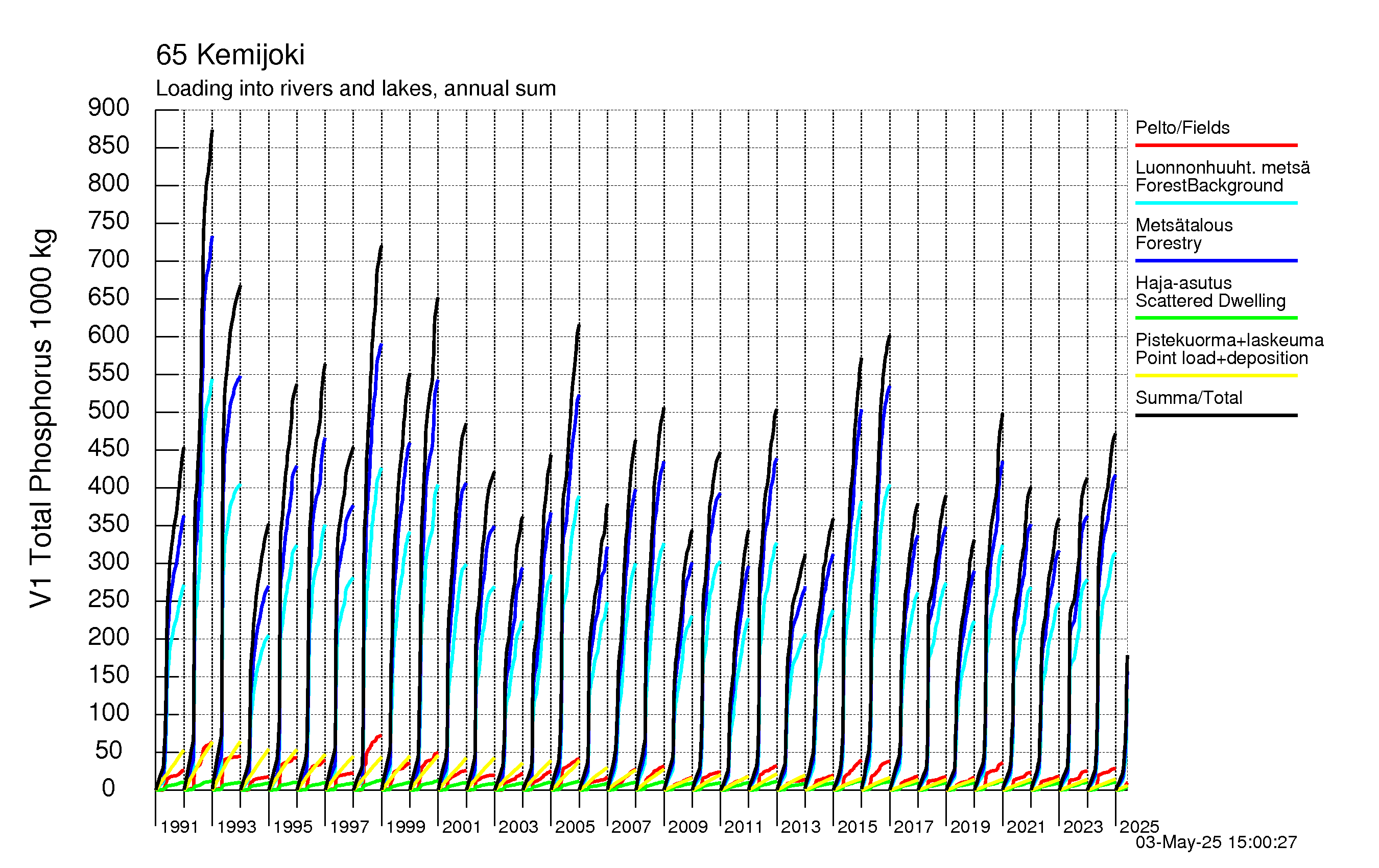Click the x-axis year label 1999
Image resolution: width=1379 pixels, height=868 pixels.
click(x=406, y=827)
